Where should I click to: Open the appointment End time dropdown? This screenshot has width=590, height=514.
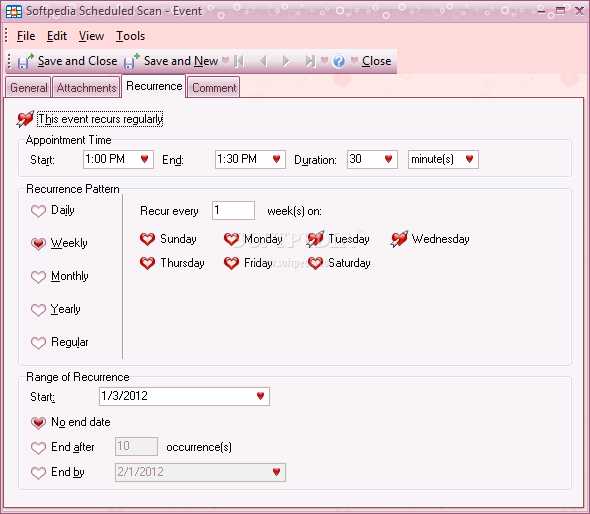pos(277,159)
